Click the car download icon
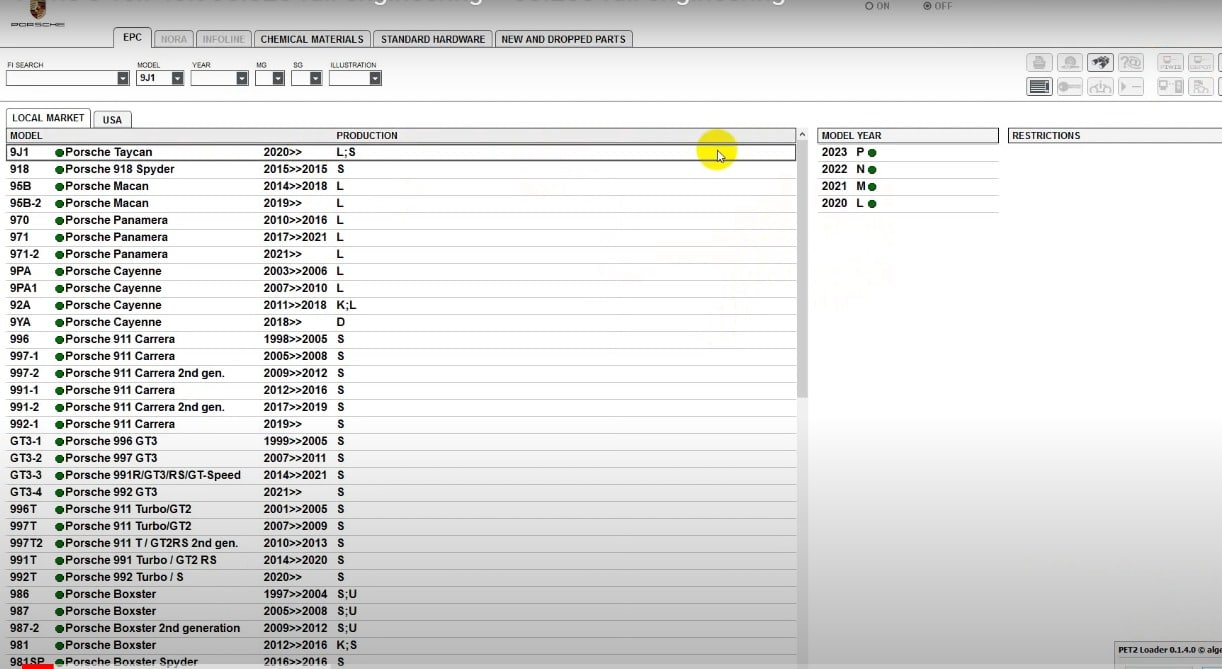Image resolution: width=1222 pixels, height=669 pixels. 1100,87
